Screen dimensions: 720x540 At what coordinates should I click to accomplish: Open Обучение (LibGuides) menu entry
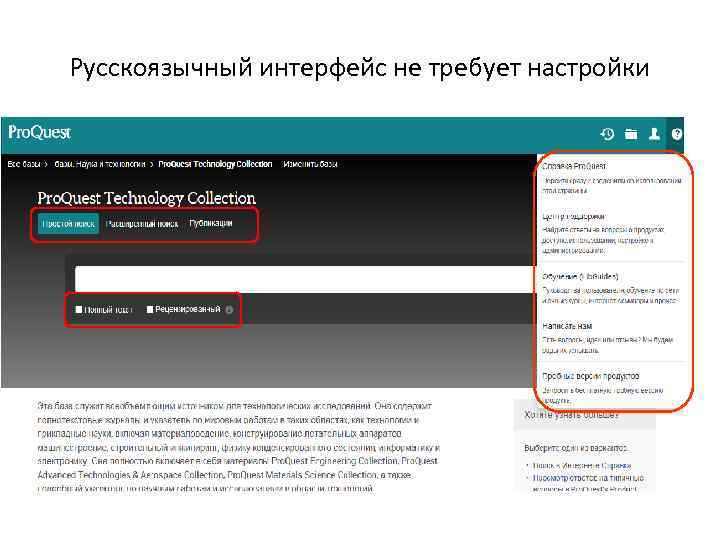[x=580, y=276]
